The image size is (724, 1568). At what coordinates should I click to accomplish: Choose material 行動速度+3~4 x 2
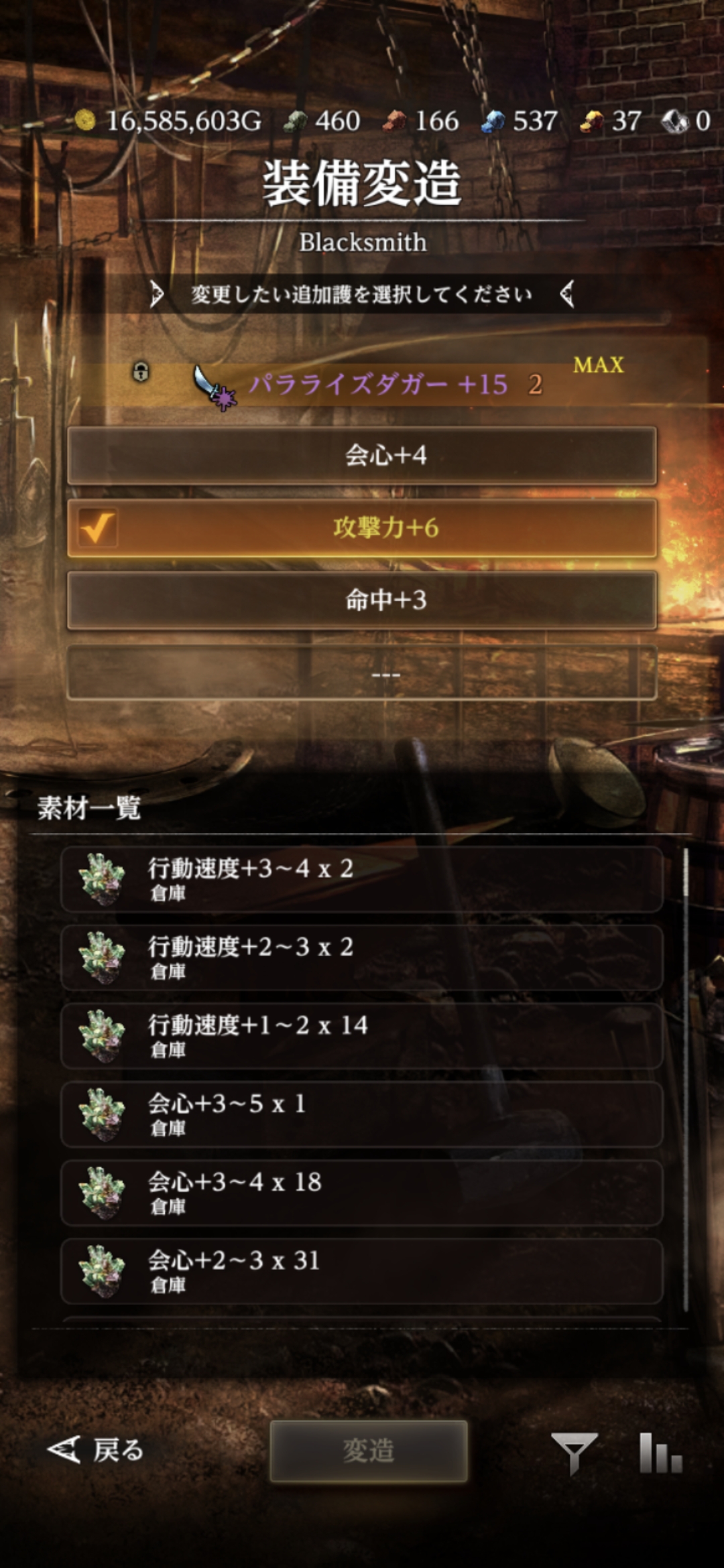(362, 879)
